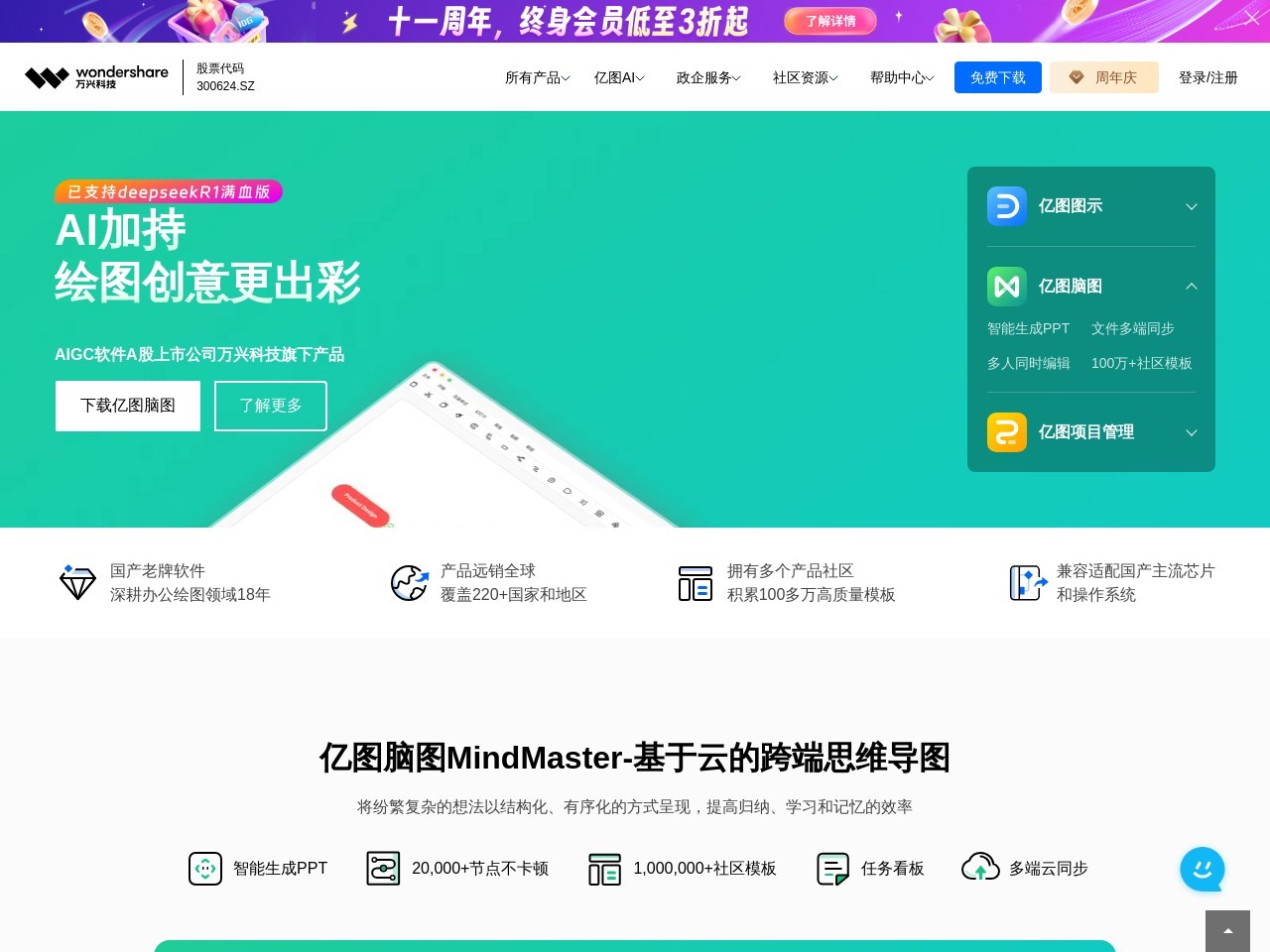This screenshot has height=952, width=1270.
Task: Click the 亿图图示 title text
Action: pyautogui.click(x=1071, y=206)
